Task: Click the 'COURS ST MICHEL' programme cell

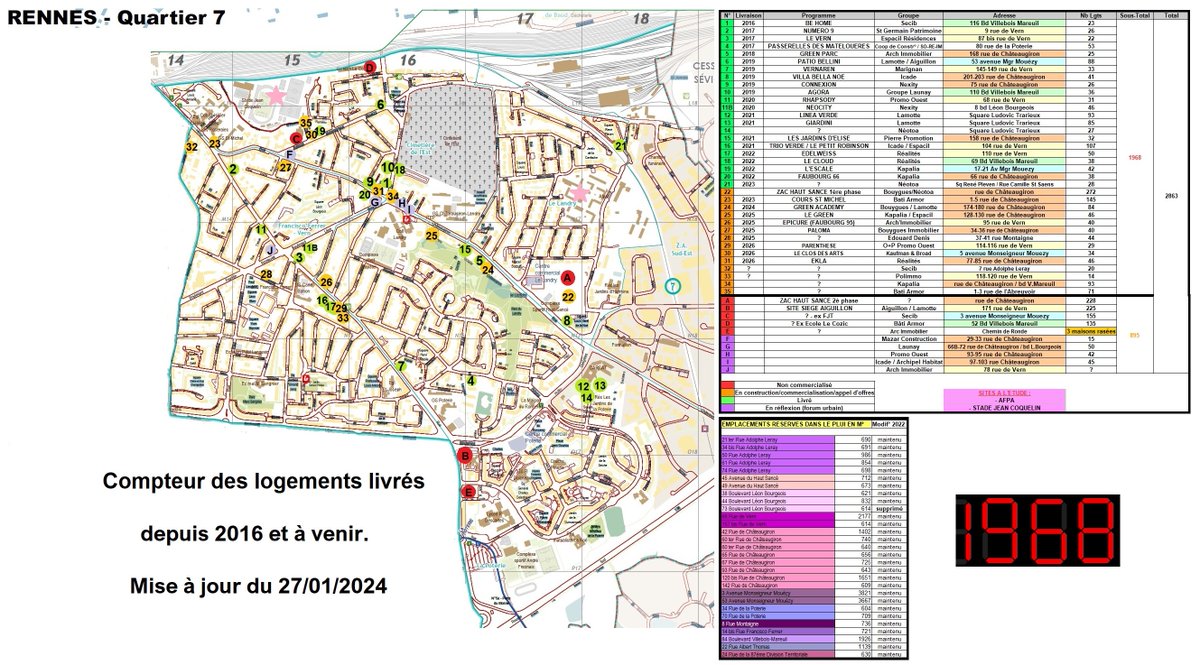Action: pos(818,199)
